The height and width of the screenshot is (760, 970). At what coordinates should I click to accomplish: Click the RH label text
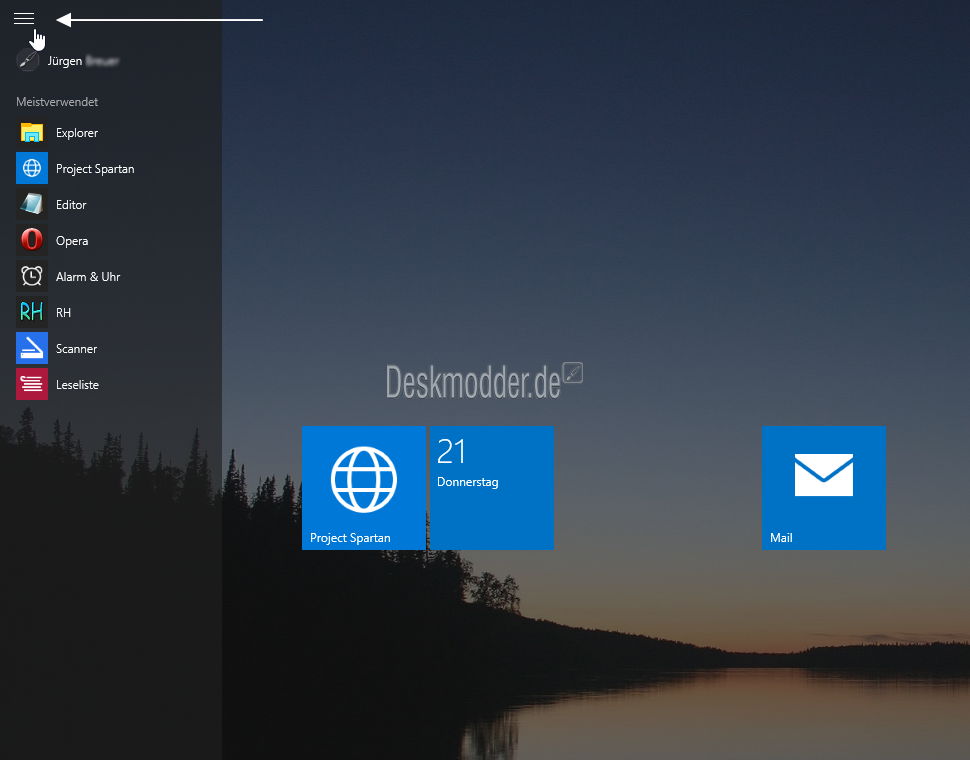(63, 312)
